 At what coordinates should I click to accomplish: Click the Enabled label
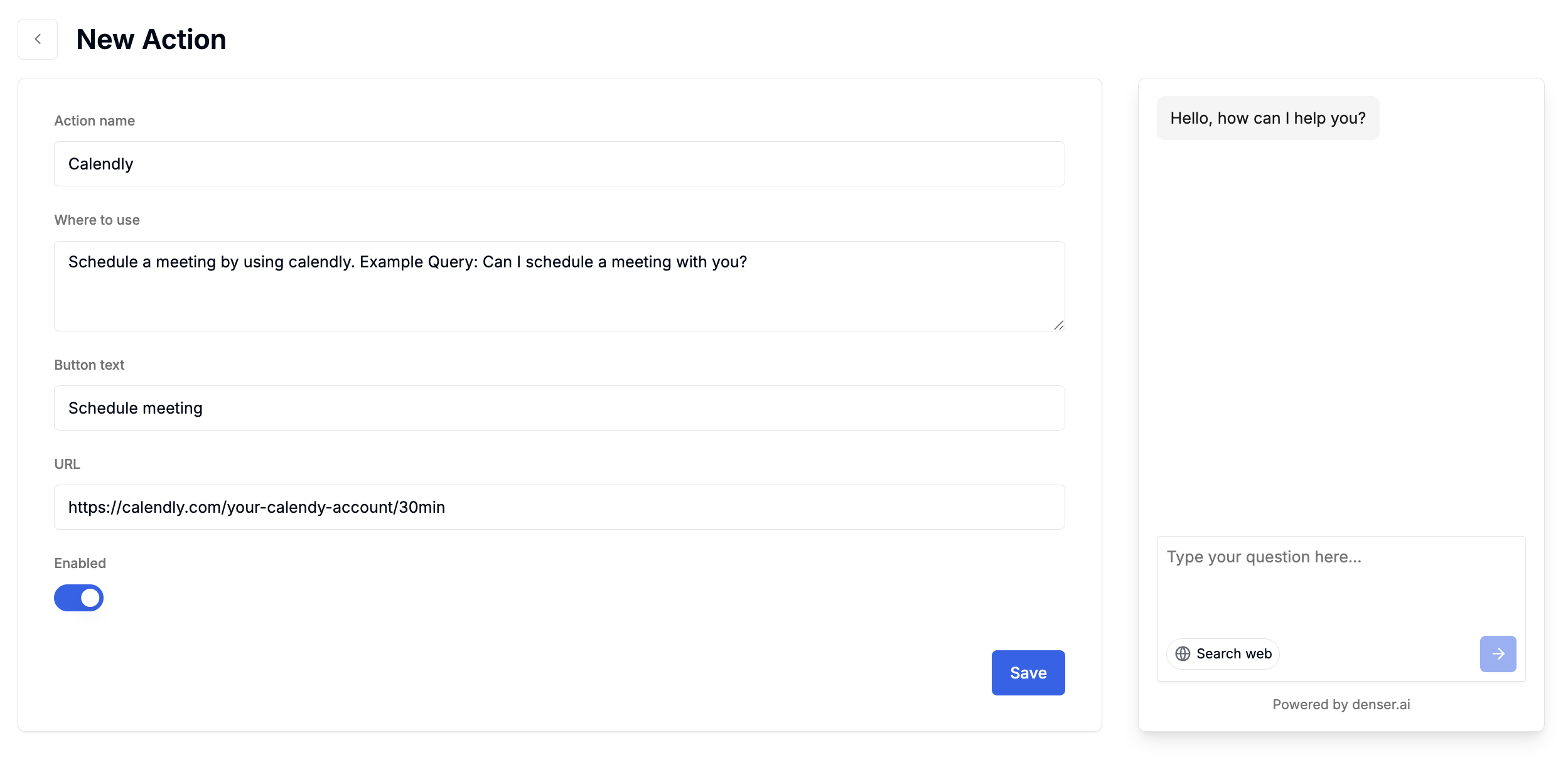(80, 563)
